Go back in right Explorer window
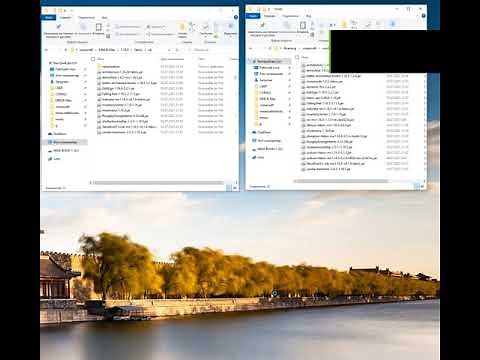 250,48
